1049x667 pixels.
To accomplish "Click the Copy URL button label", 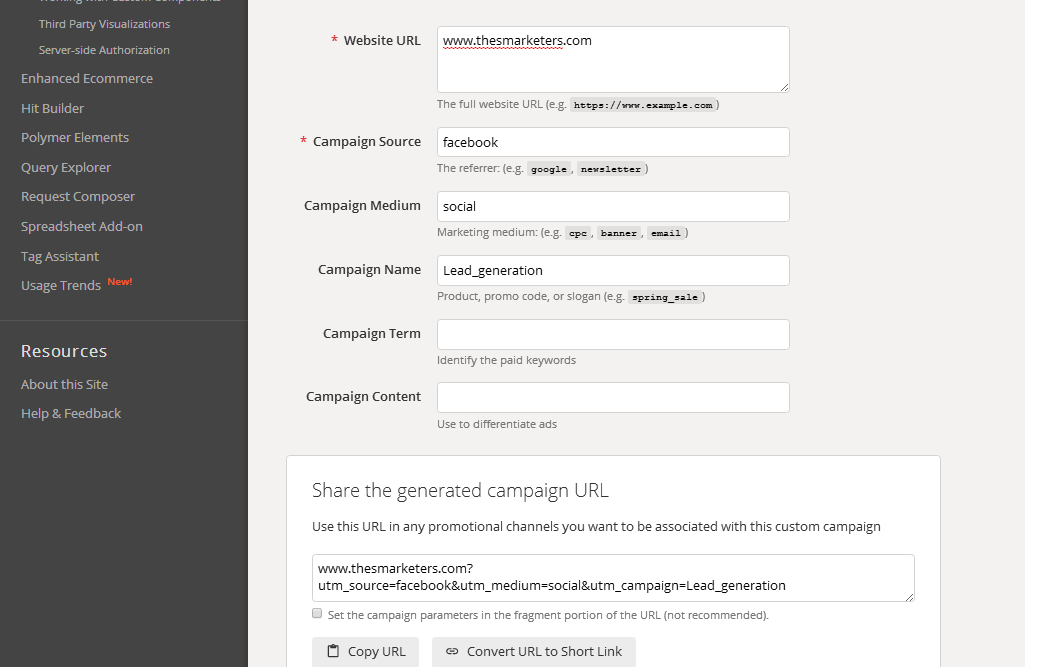I will [x=377, y=652].
